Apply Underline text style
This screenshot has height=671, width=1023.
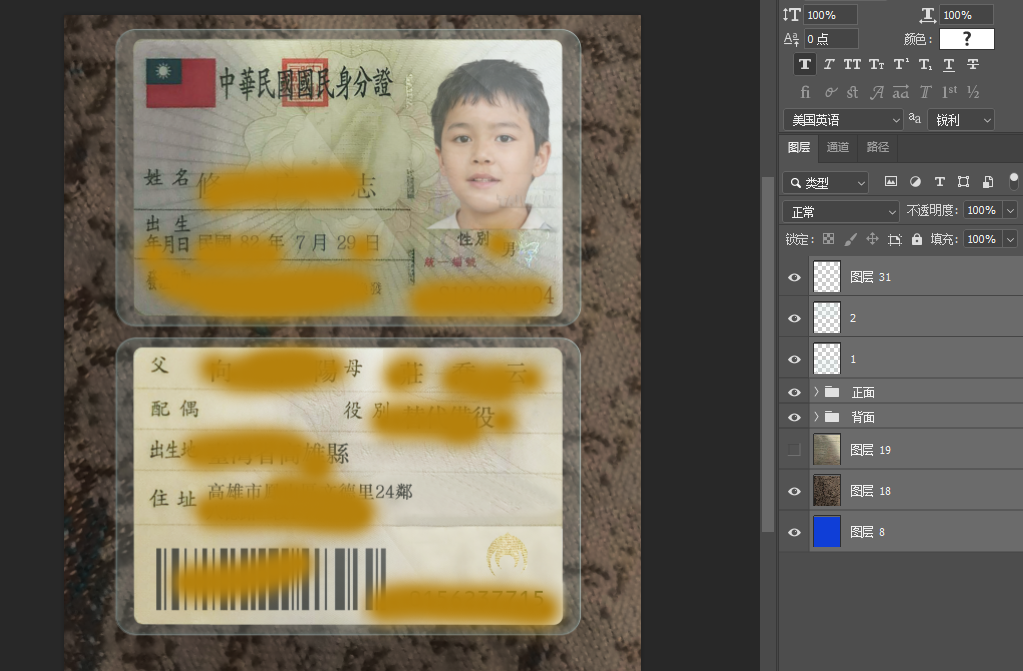click(x=949, y=64)
